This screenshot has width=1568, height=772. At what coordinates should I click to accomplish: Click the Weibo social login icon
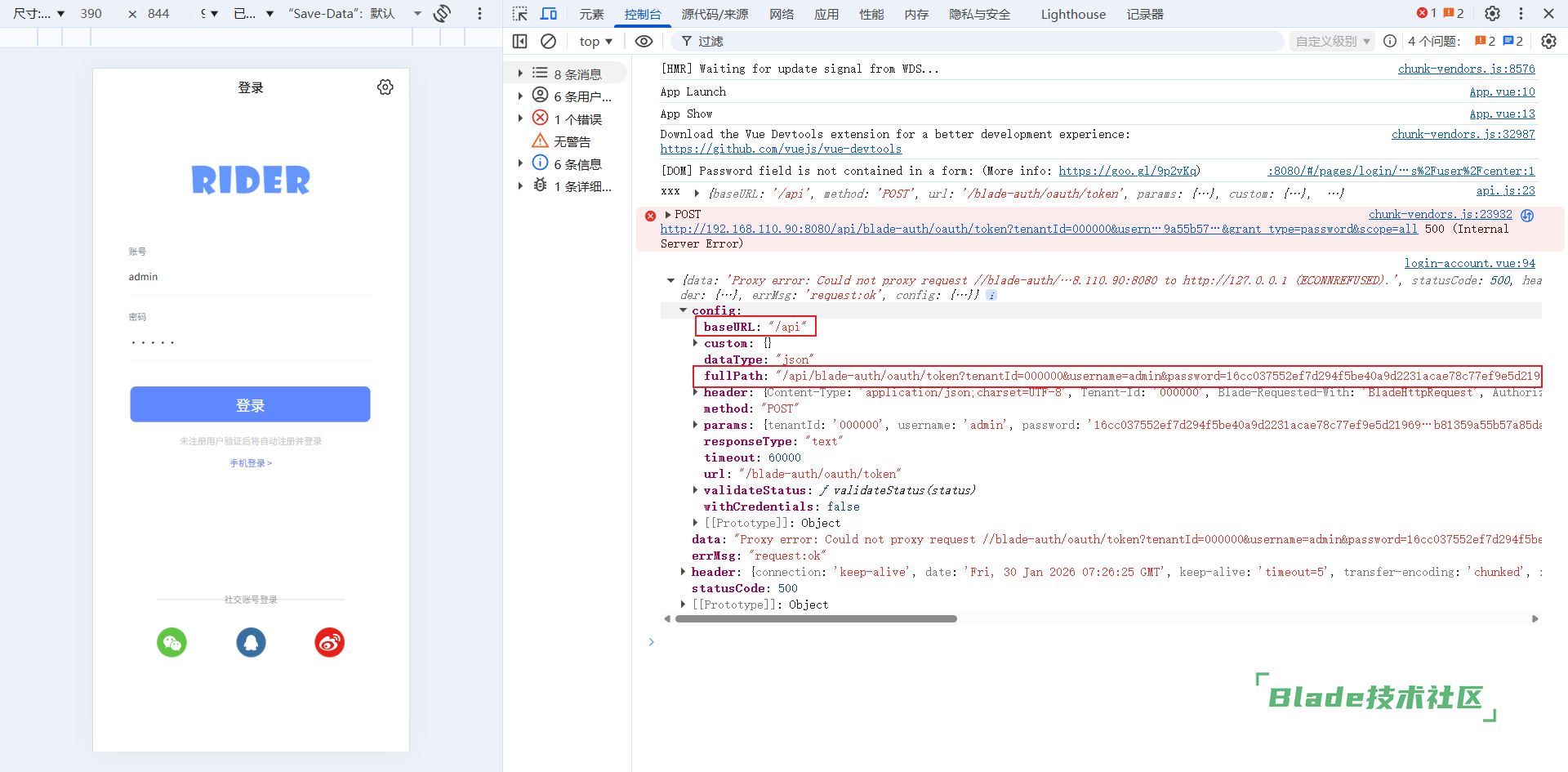329,643
